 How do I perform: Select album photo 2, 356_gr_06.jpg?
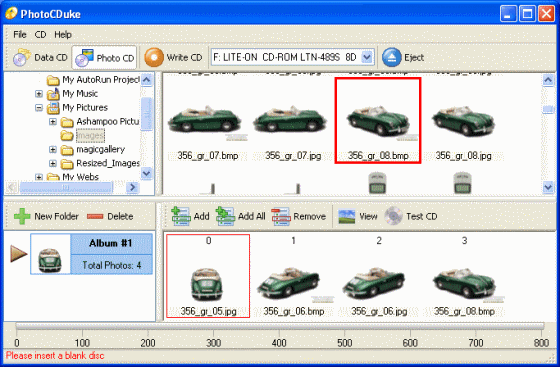pos(379,276)
